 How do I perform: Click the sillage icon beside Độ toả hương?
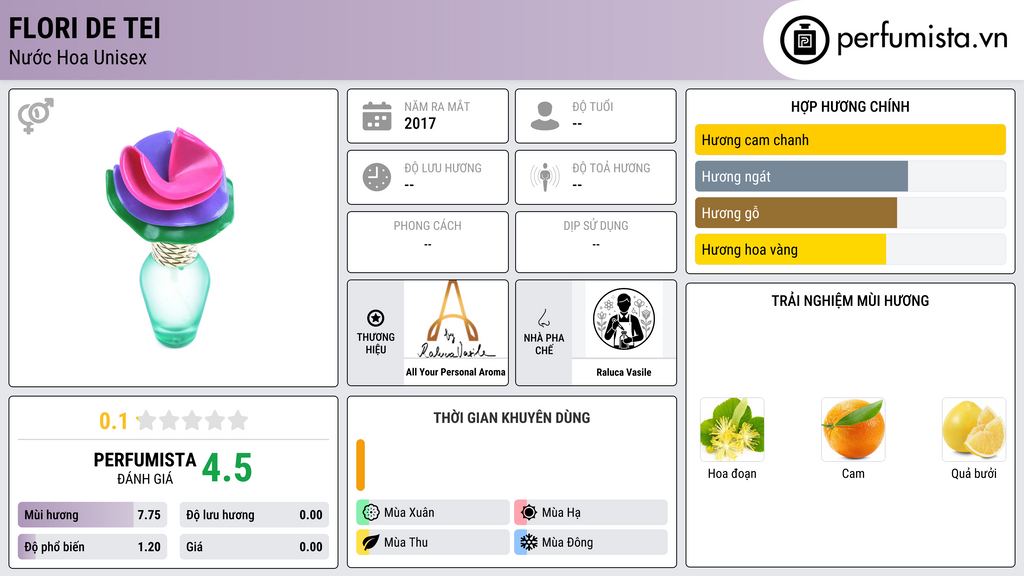click(x=545, y=177)
